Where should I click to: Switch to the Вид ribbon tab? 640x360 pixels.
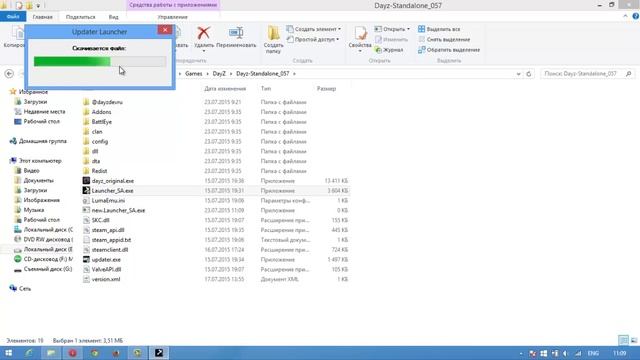pos(113,17)
